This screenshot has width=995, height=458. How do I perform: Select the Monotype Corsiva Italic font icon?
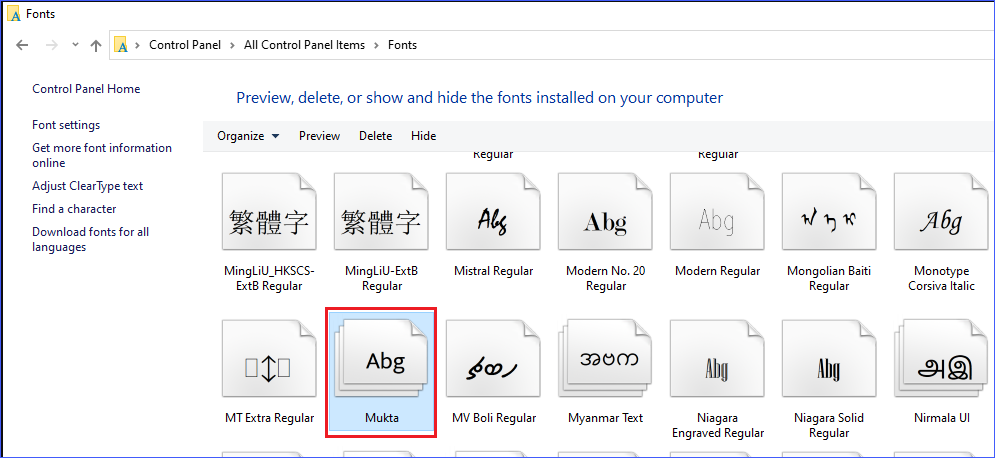[941, 212]
